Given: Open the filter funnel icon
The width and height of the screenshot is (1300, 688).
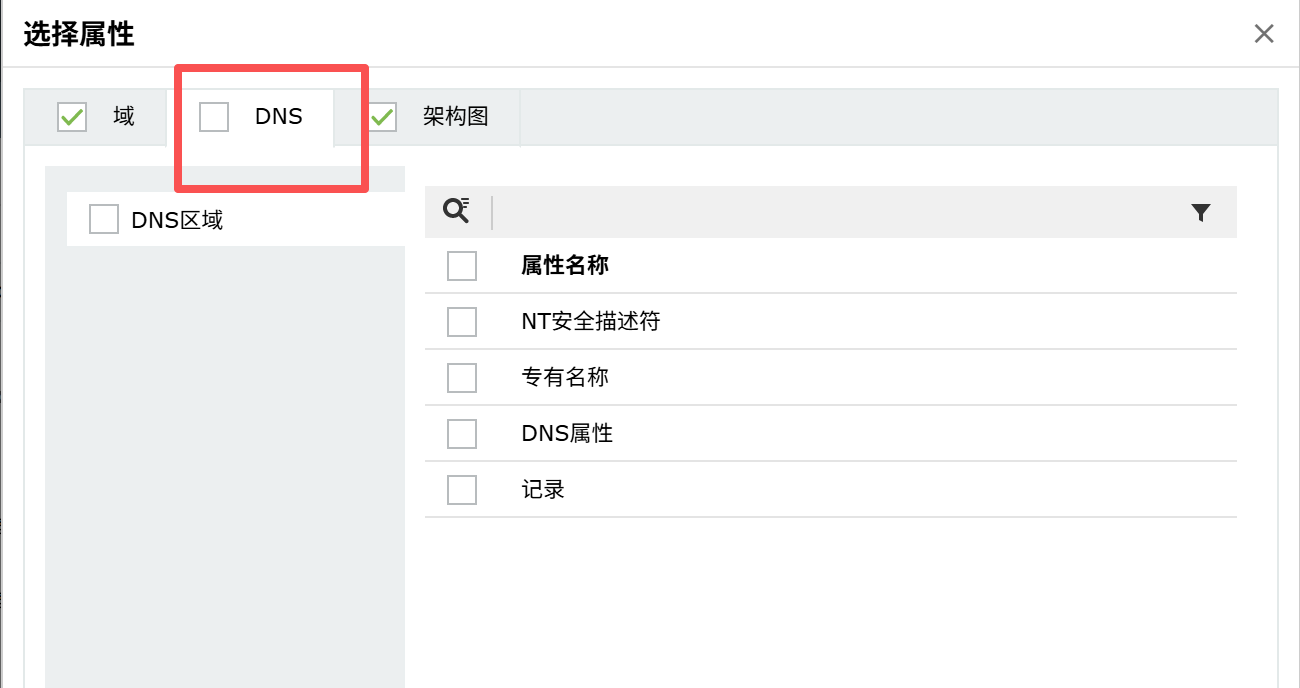Looking at the screenshot, I should point(1201,212).
